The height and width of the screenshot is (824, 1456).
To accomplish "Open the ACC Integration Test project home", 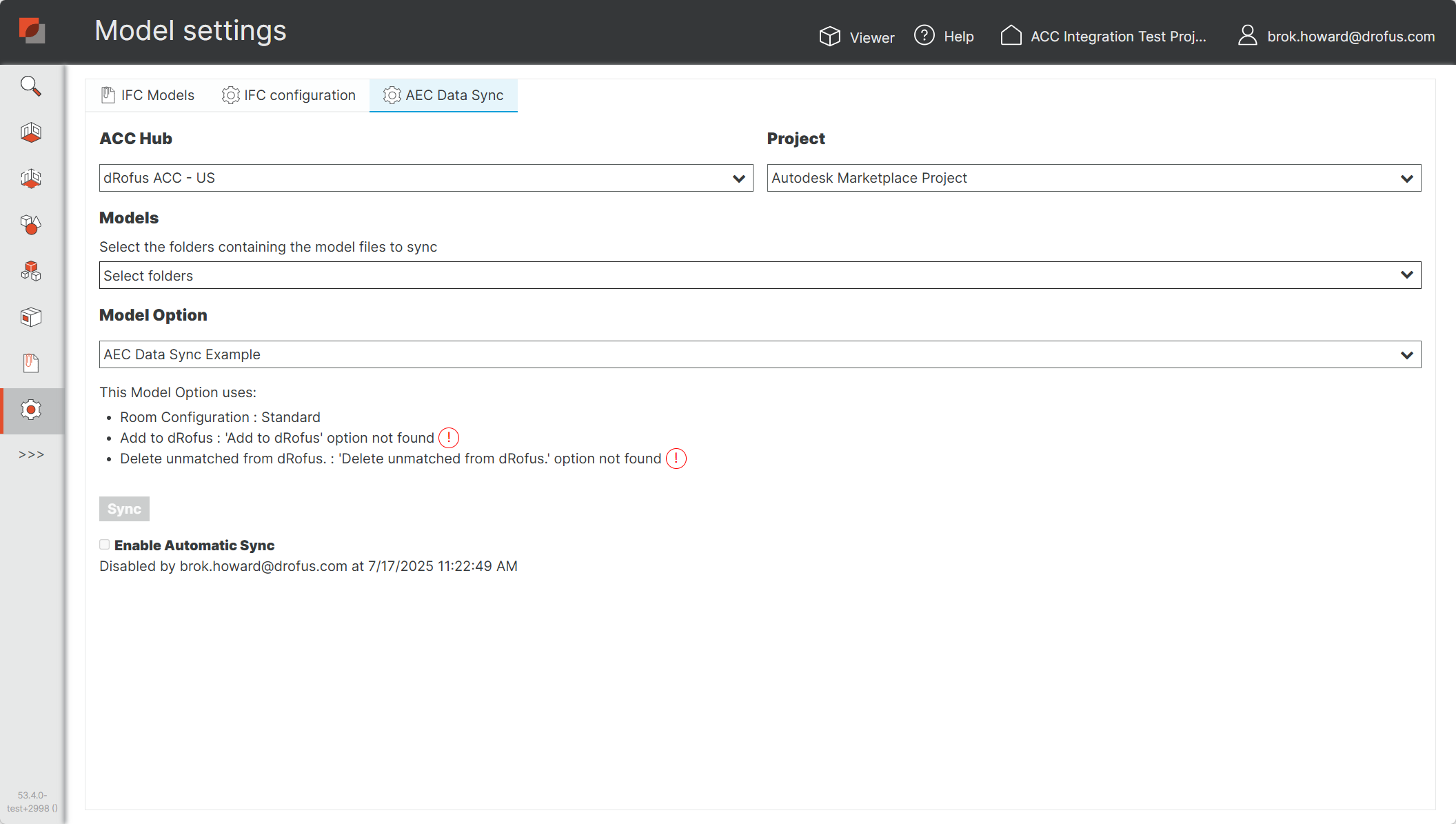I will pos(1103,36).
